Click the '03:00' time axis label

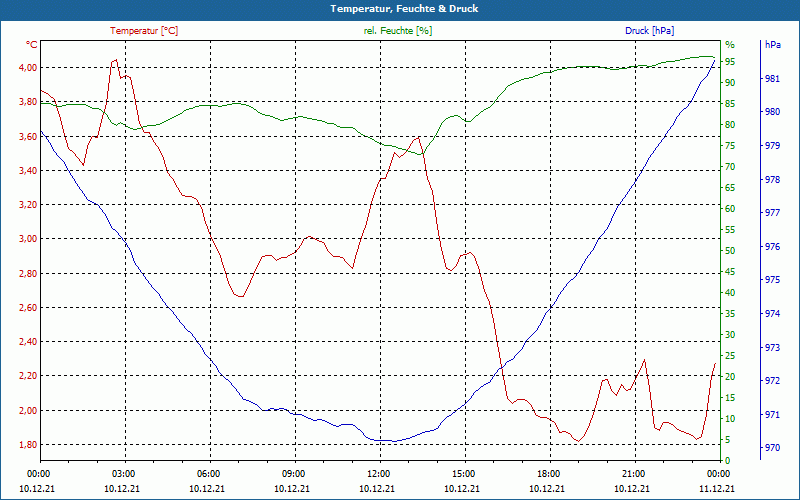tap(122, 473)
